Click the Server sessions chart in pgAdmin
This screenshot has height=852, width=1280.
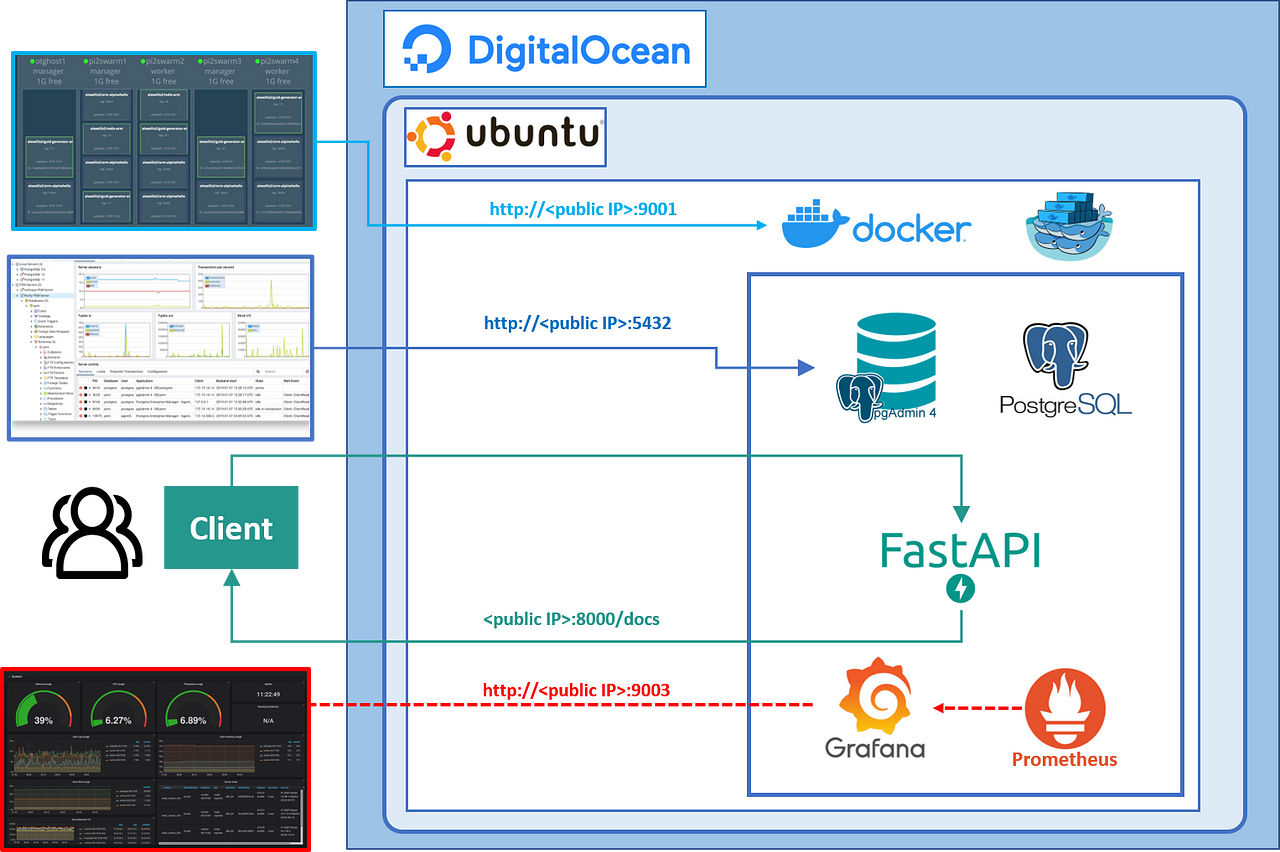(134, 286)
